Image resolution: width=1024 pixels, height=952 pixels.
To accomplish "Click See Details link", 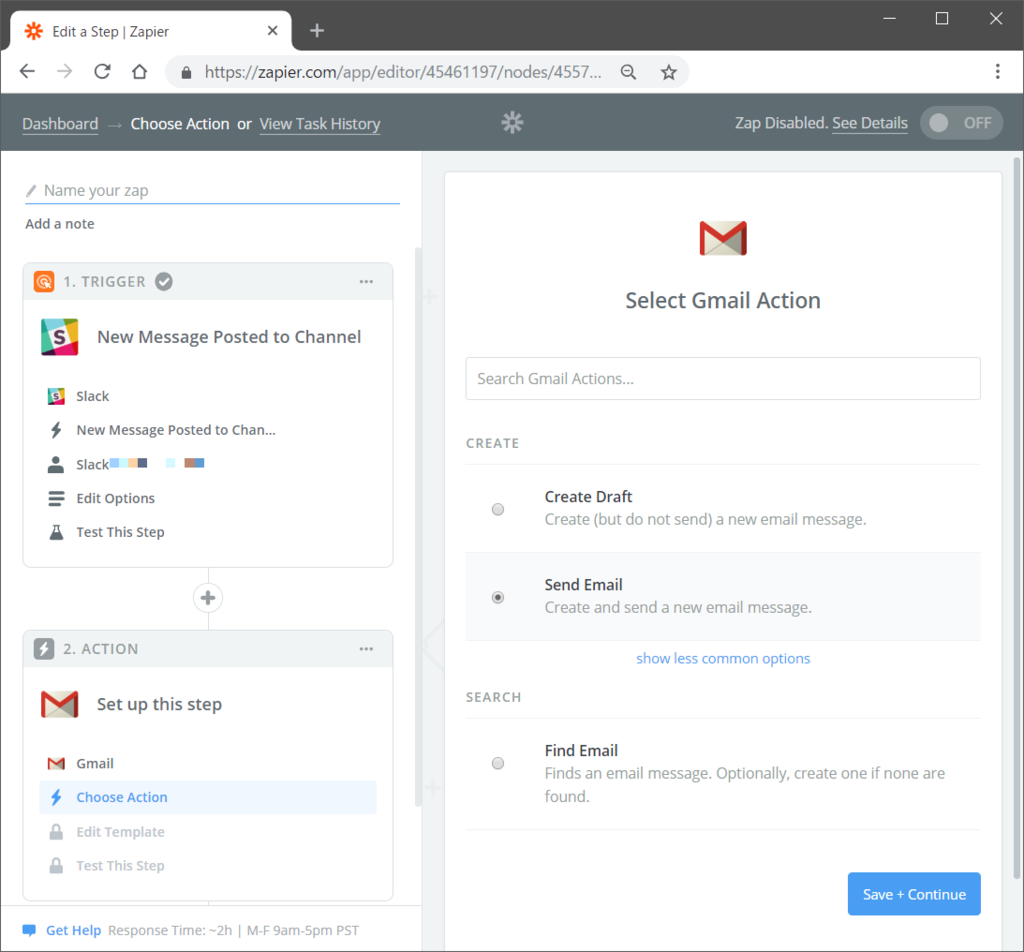I will pos(870,123).
